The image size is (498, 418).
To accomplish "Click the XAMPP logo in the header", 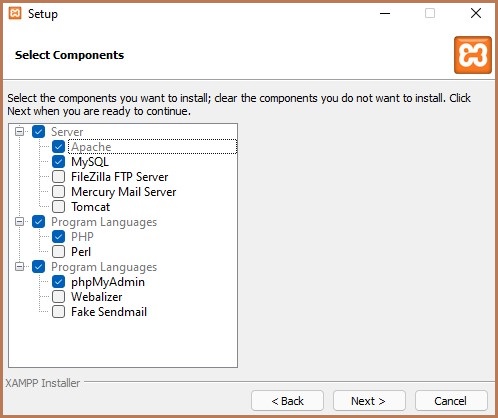I will click(473, 55).
